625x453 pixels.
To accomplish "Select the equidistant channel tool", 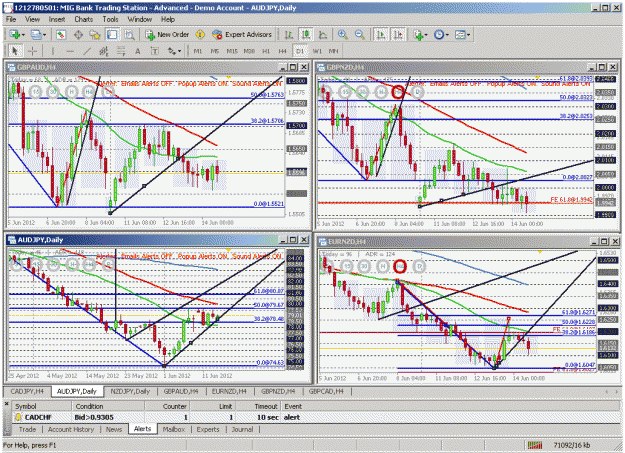I will tap(104, 51).
